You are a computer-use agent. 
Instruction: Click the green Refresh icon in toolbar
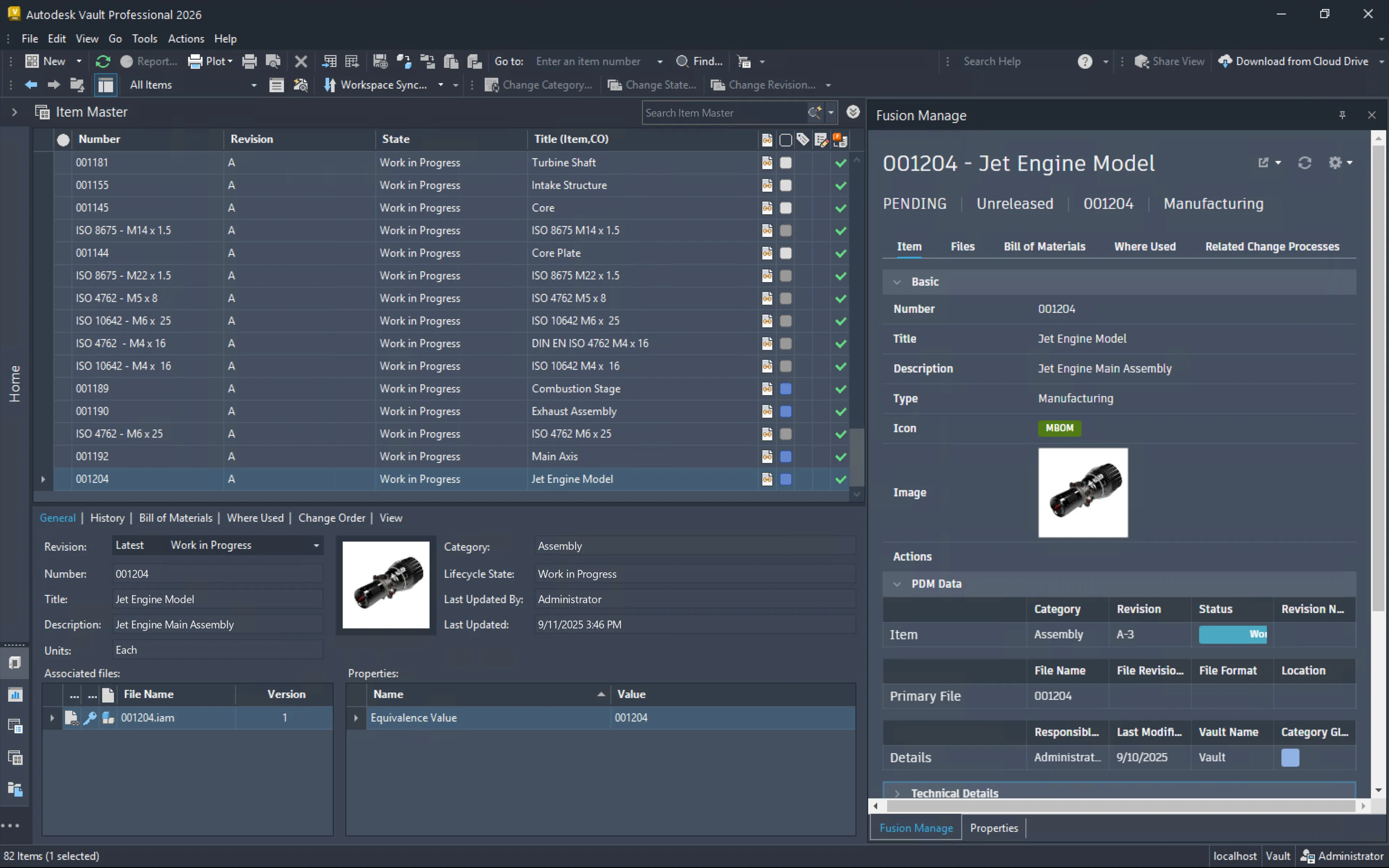tap(103, 61)
